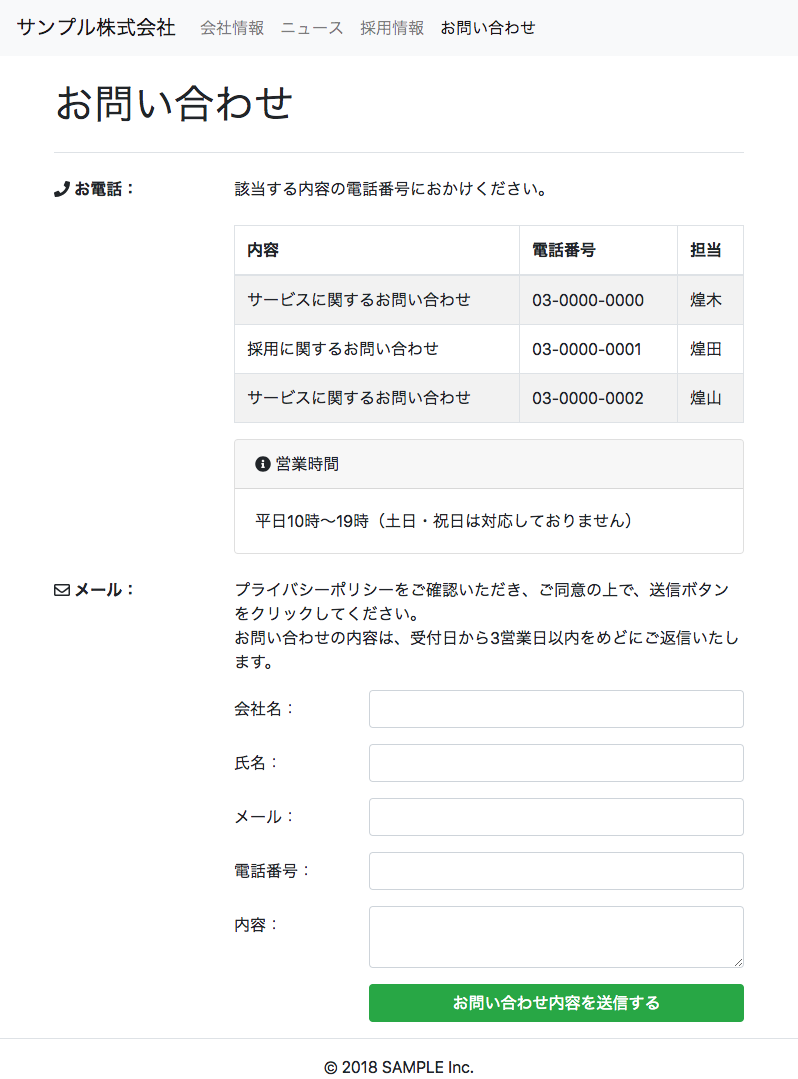Click the 03-0000-0002 phone number
Image resolution: width=798 pixels, height=1079 pixels.
588,398
